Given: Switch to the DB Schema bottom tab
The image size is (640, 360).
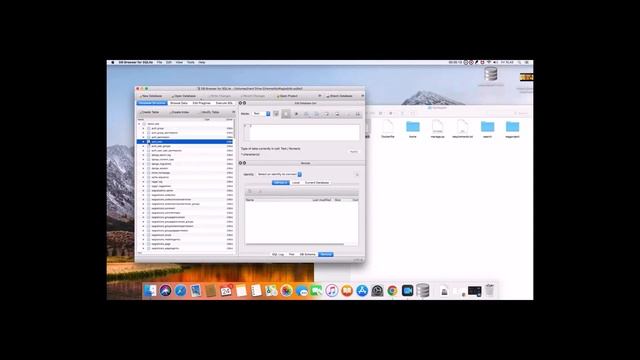Looking at the screenshot, I should [307, 254].
